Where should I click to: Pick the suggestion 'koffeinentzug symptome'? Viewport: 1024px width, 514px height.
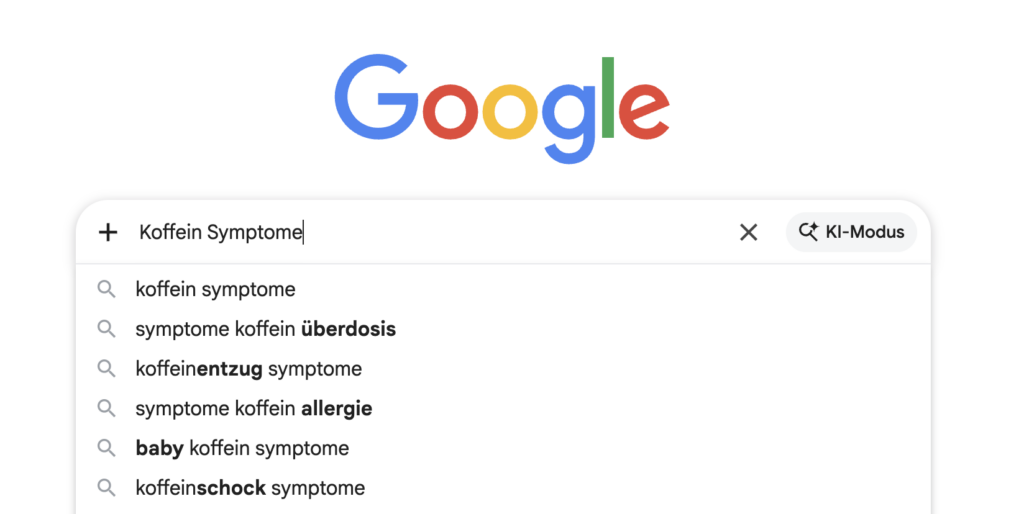tap(249, 369)
